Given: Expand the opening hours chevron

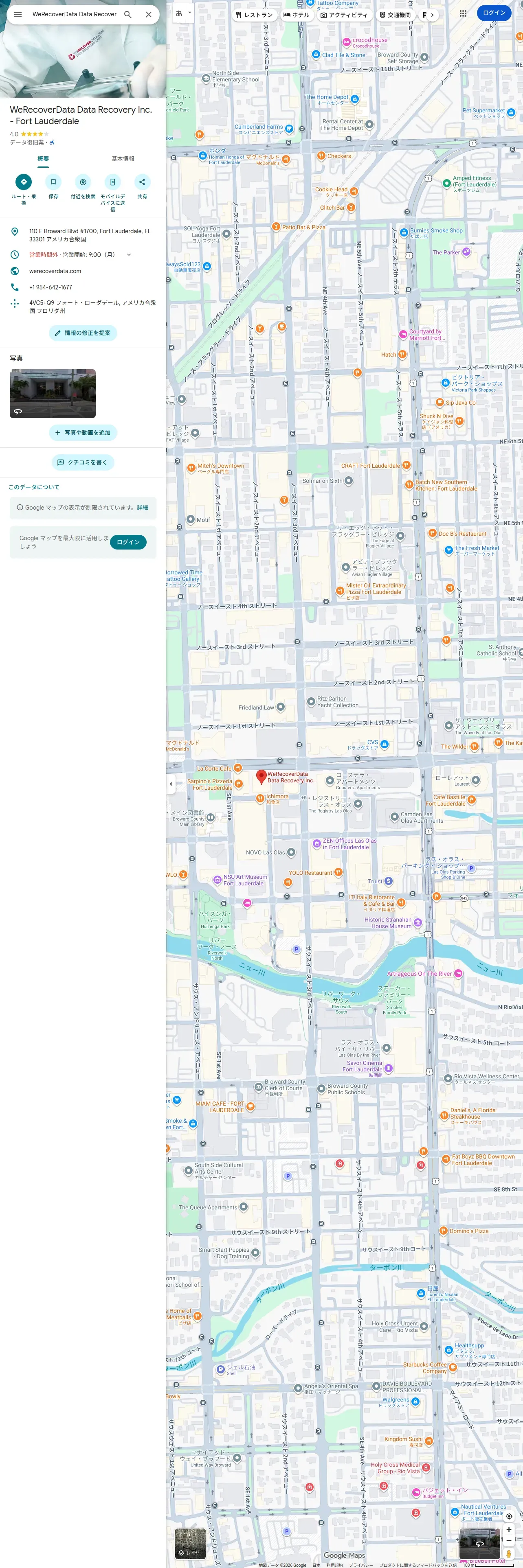Looking at the screenshot, I should pos(129,255).
